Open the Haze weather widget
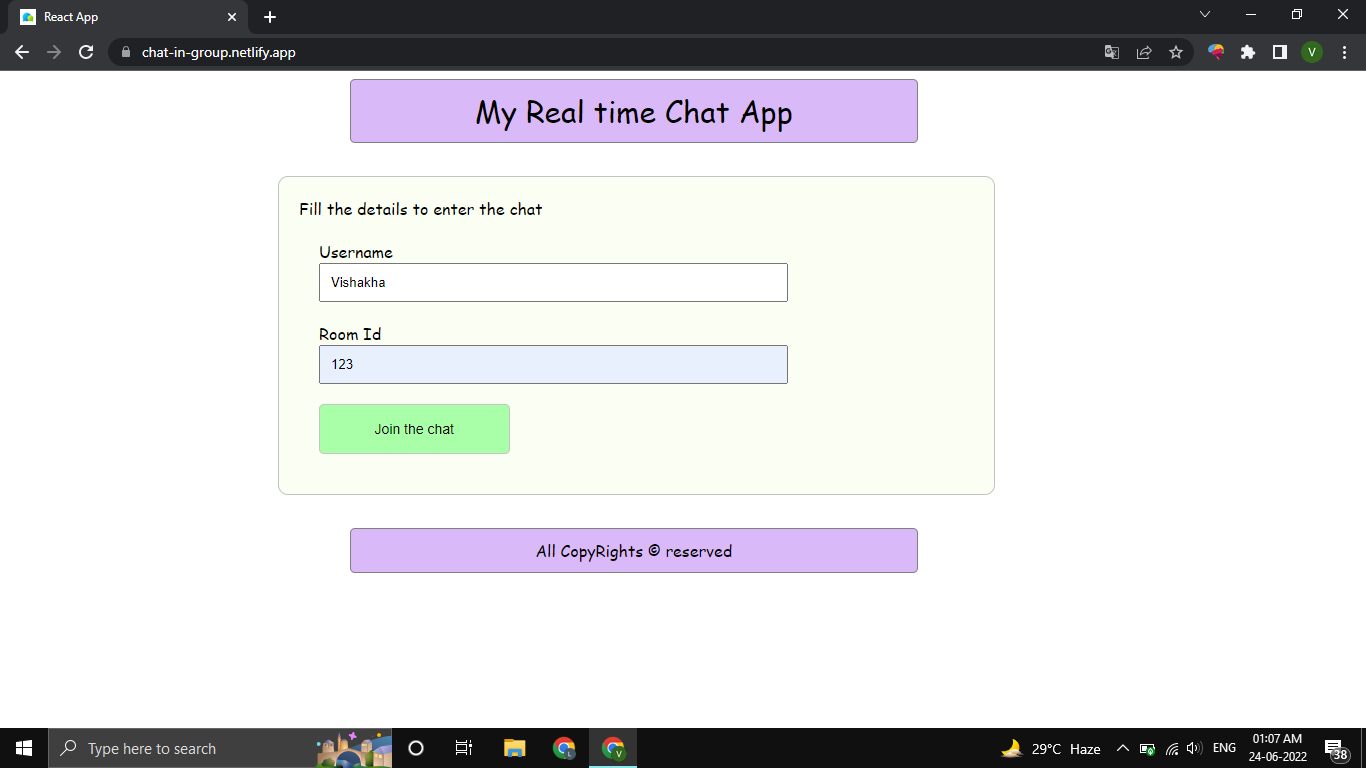 [1048, 747]
